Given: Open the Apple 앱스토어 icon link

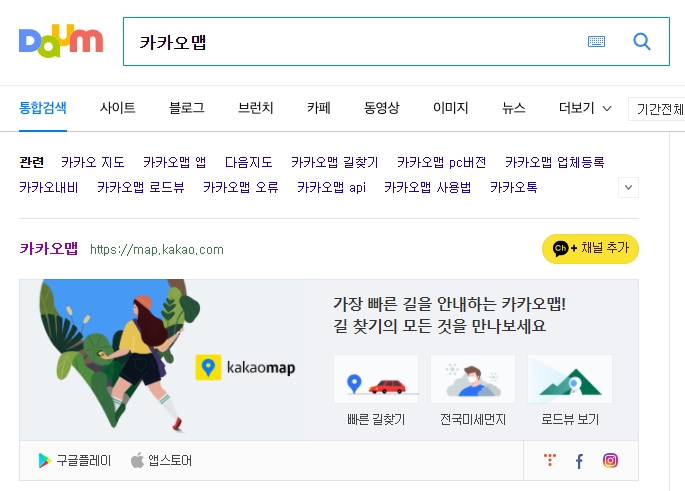Looking at the screenshot, I should (x=161, y=460).
